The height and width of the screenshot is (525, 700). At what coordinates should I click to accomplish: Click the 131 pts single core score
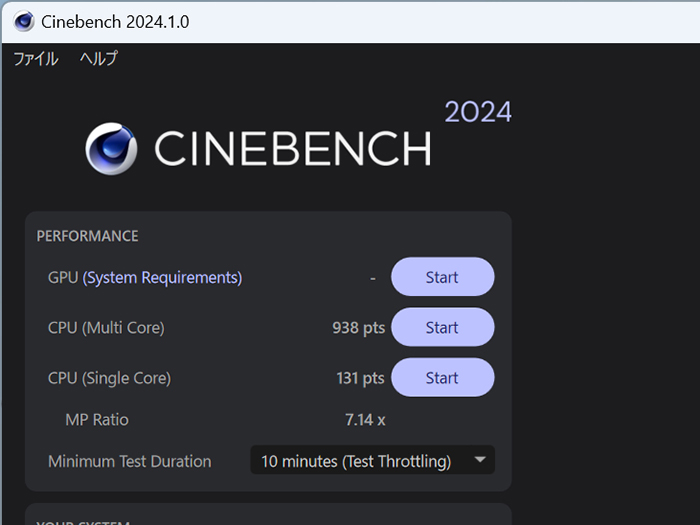click(x=360, y=378)
